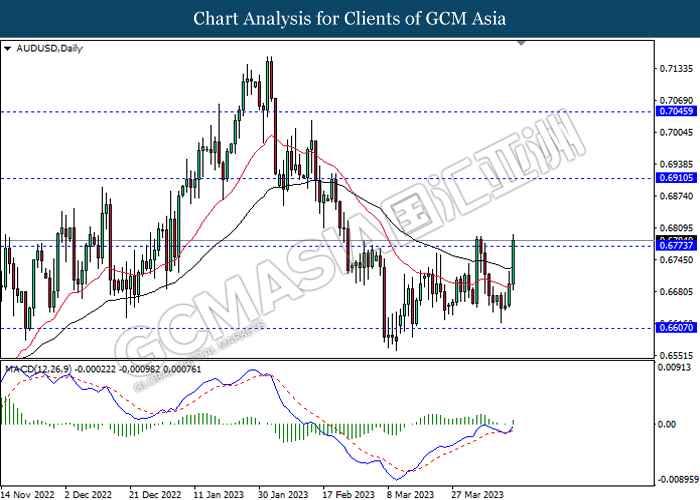Viewport: 700px width, 500px height.
Task: Click the 0.68095 price axis value
Action: click(676, 228)
